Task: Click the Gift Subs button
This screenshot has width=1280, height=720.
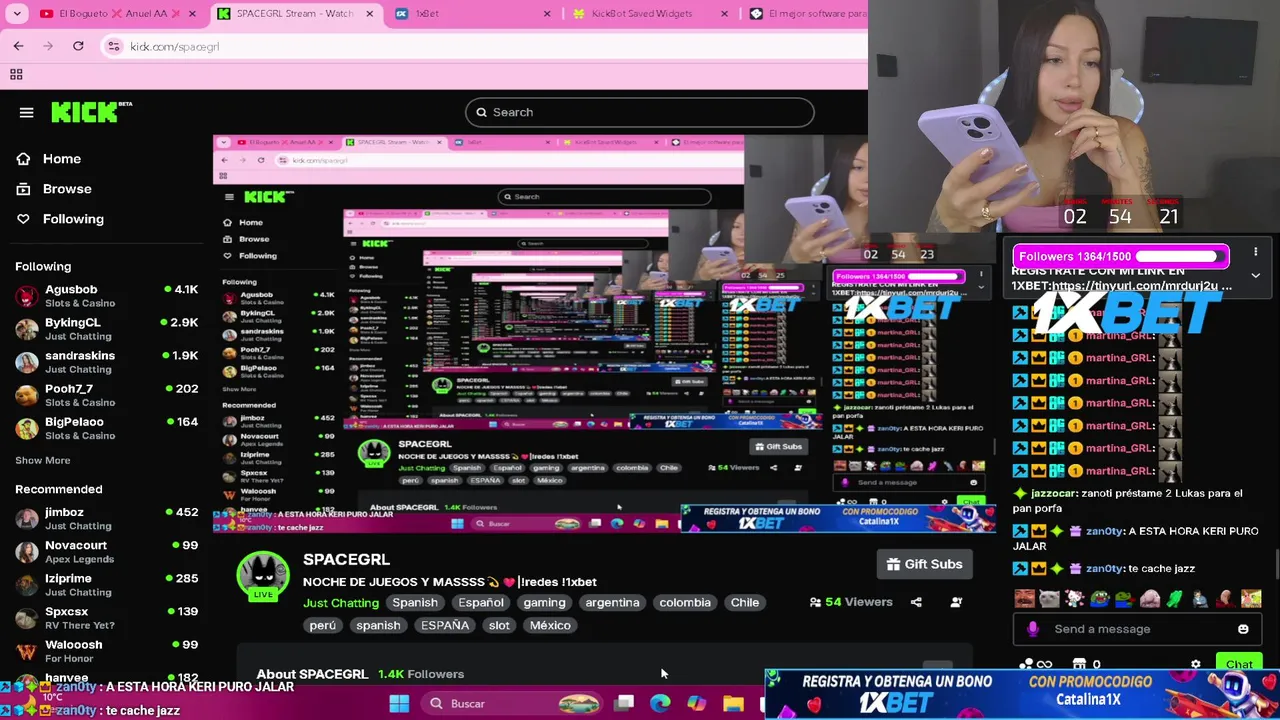Action: tap(925, 564)
